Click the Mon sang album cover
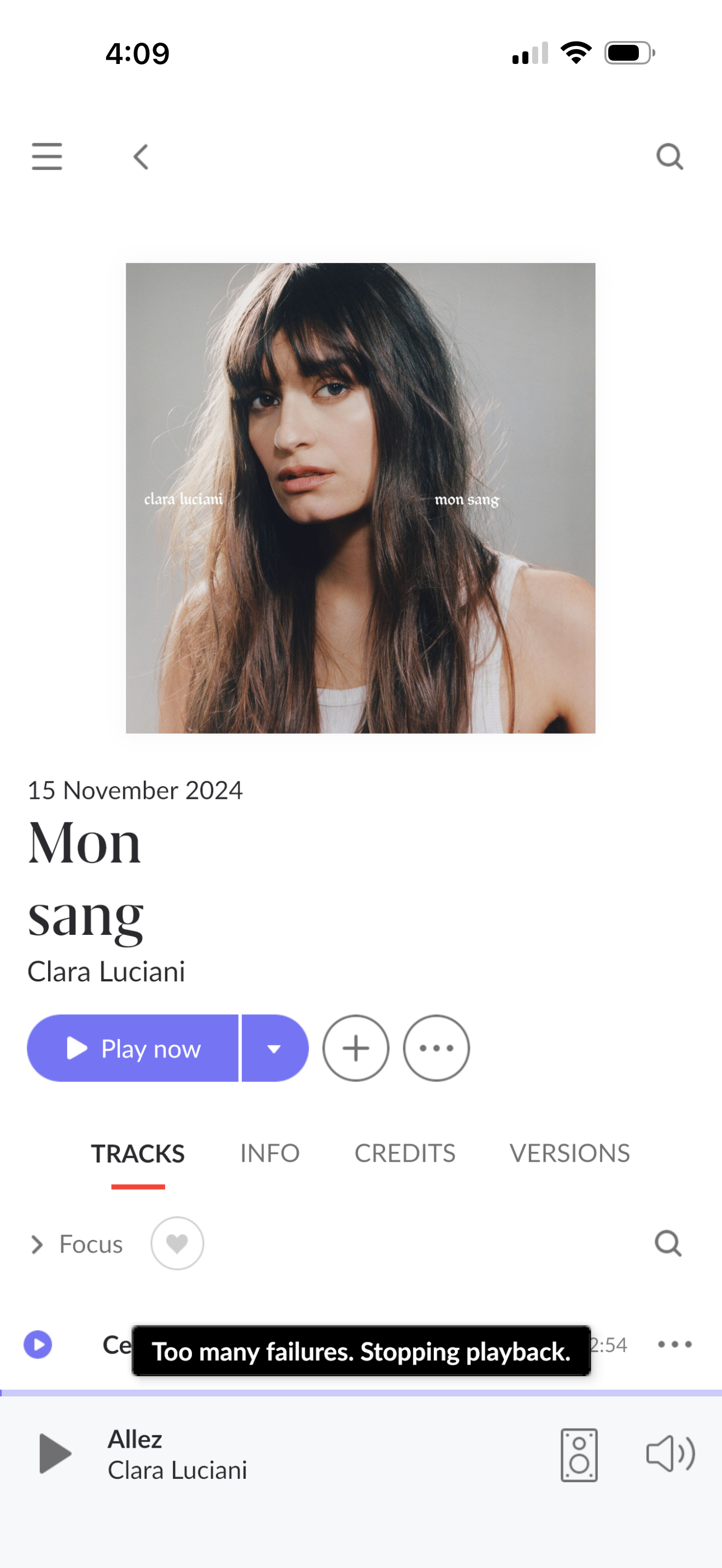 pyautogui.click(x=360, y=498)
